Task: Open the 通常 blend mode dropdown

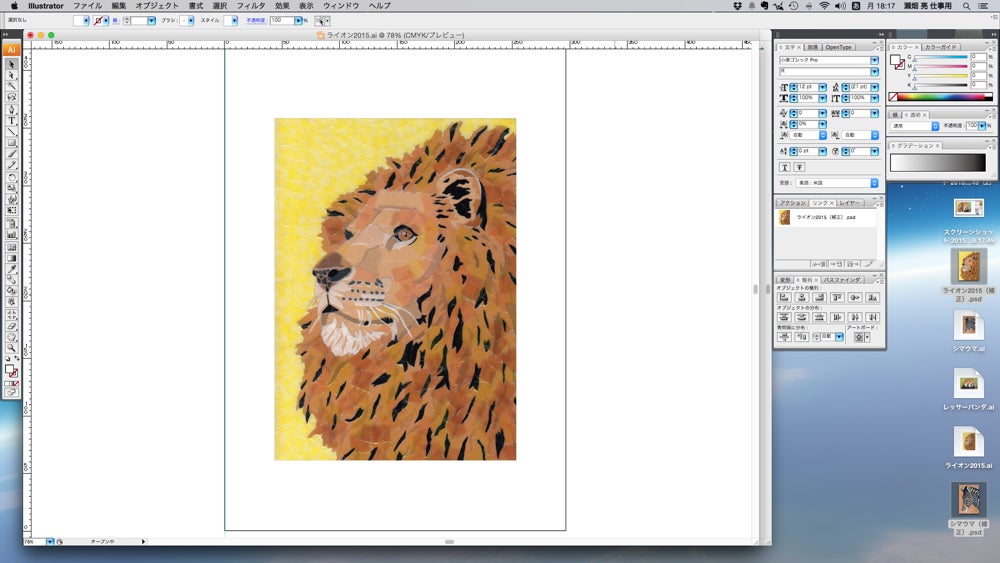Action: 935,126
